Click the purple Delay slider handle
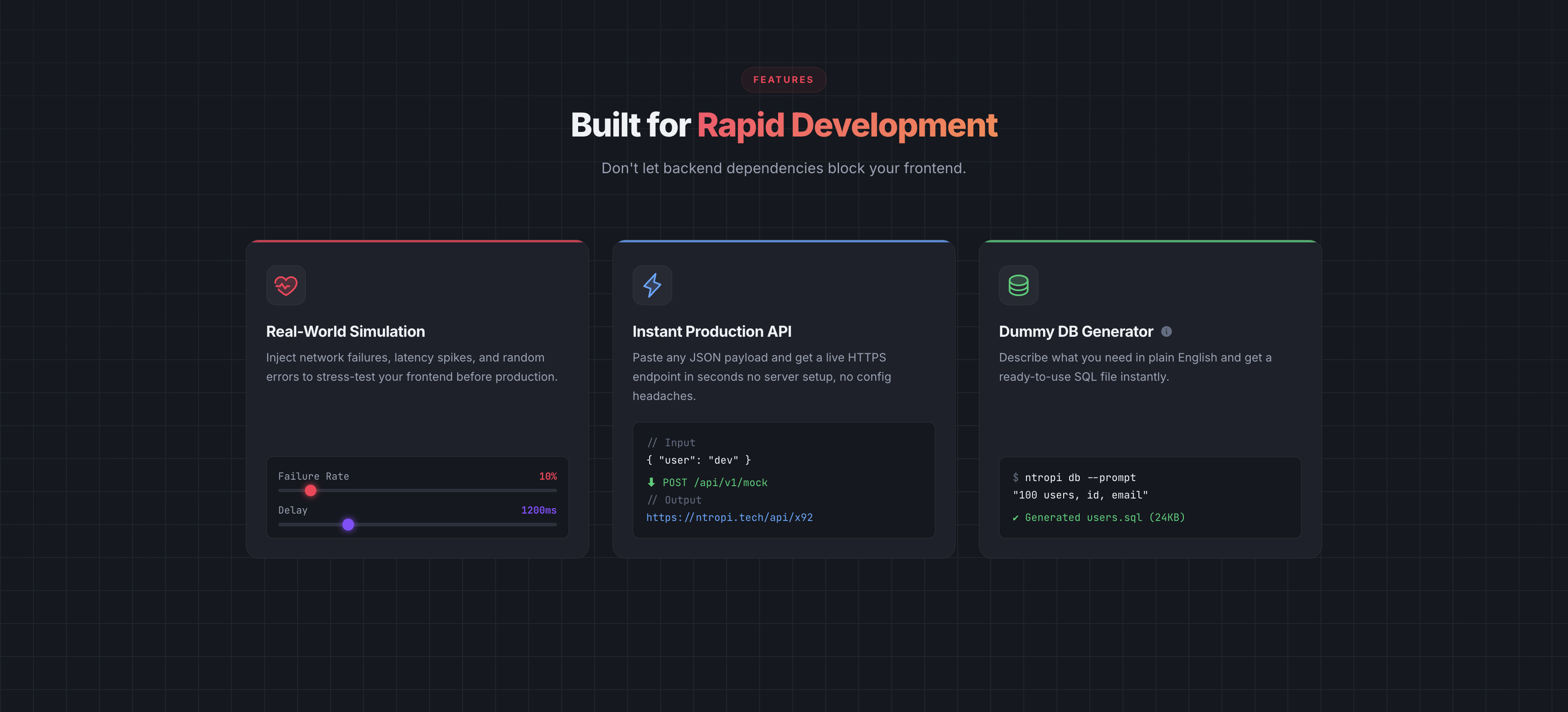The width and height of the screenshot is (1568, 712). 348,525
